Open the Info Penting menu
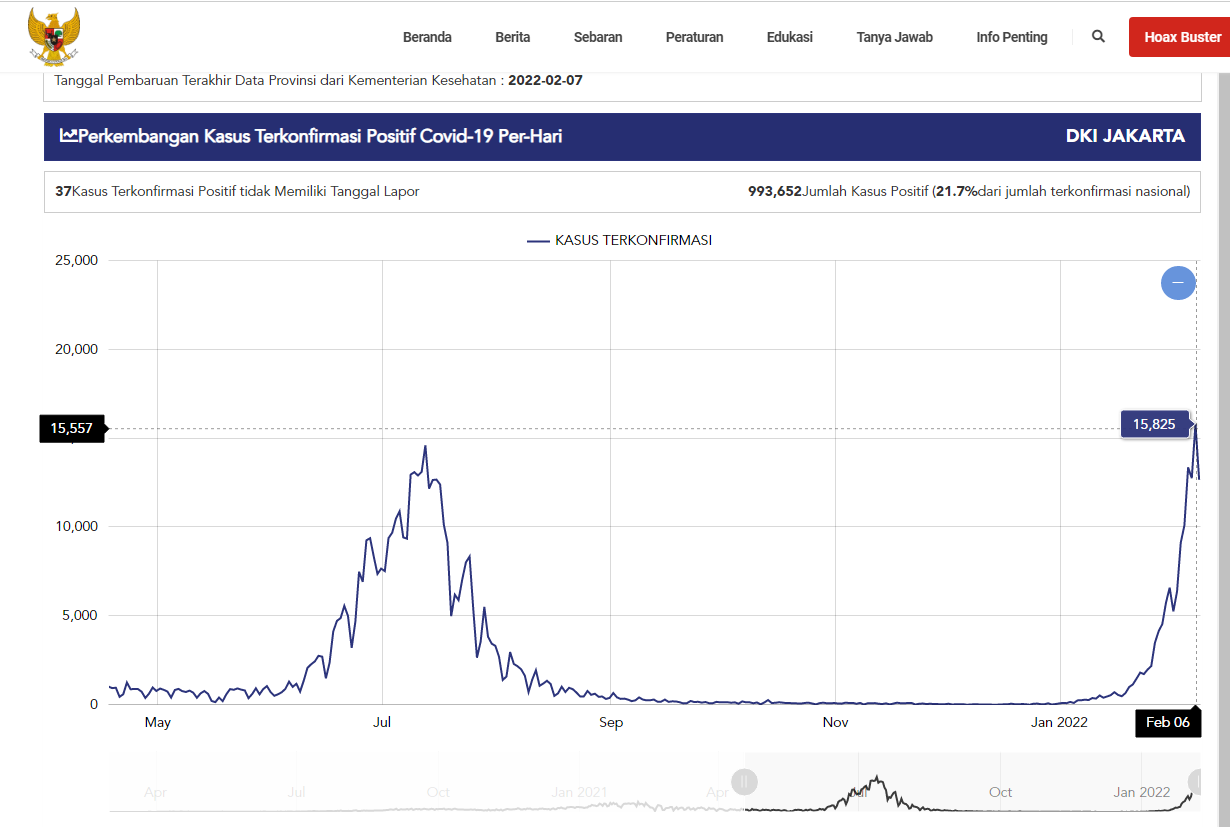1230x827 pixels. pyautogui.click(x=1011, y=37)
